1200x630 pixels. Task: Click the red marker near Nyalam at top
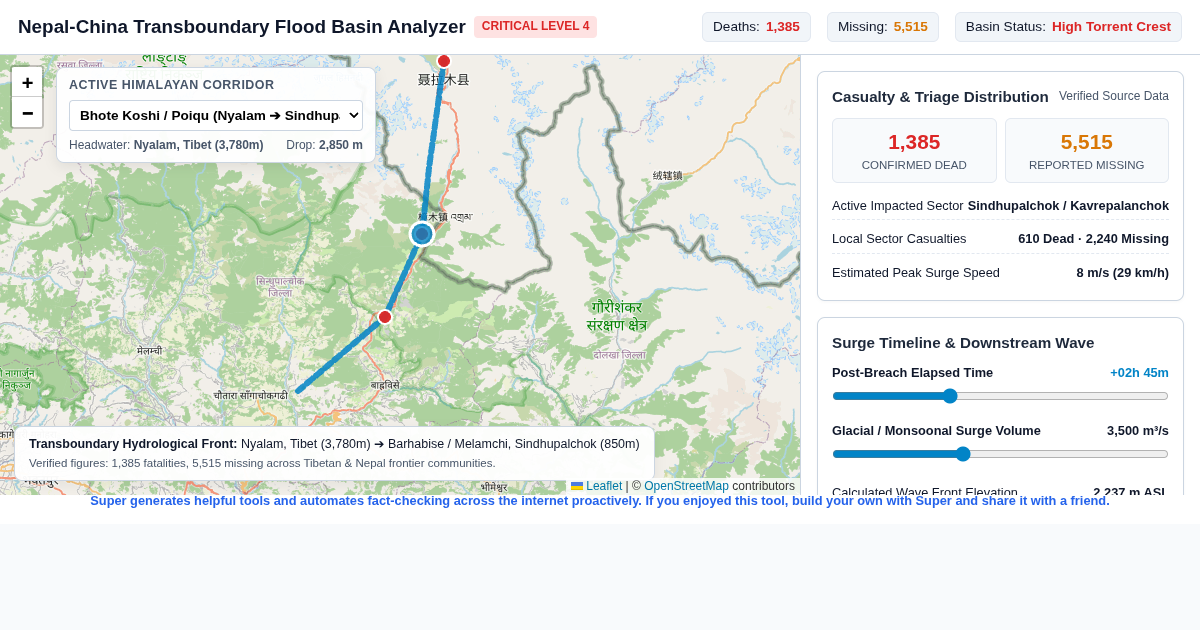(x=444, y=61)
